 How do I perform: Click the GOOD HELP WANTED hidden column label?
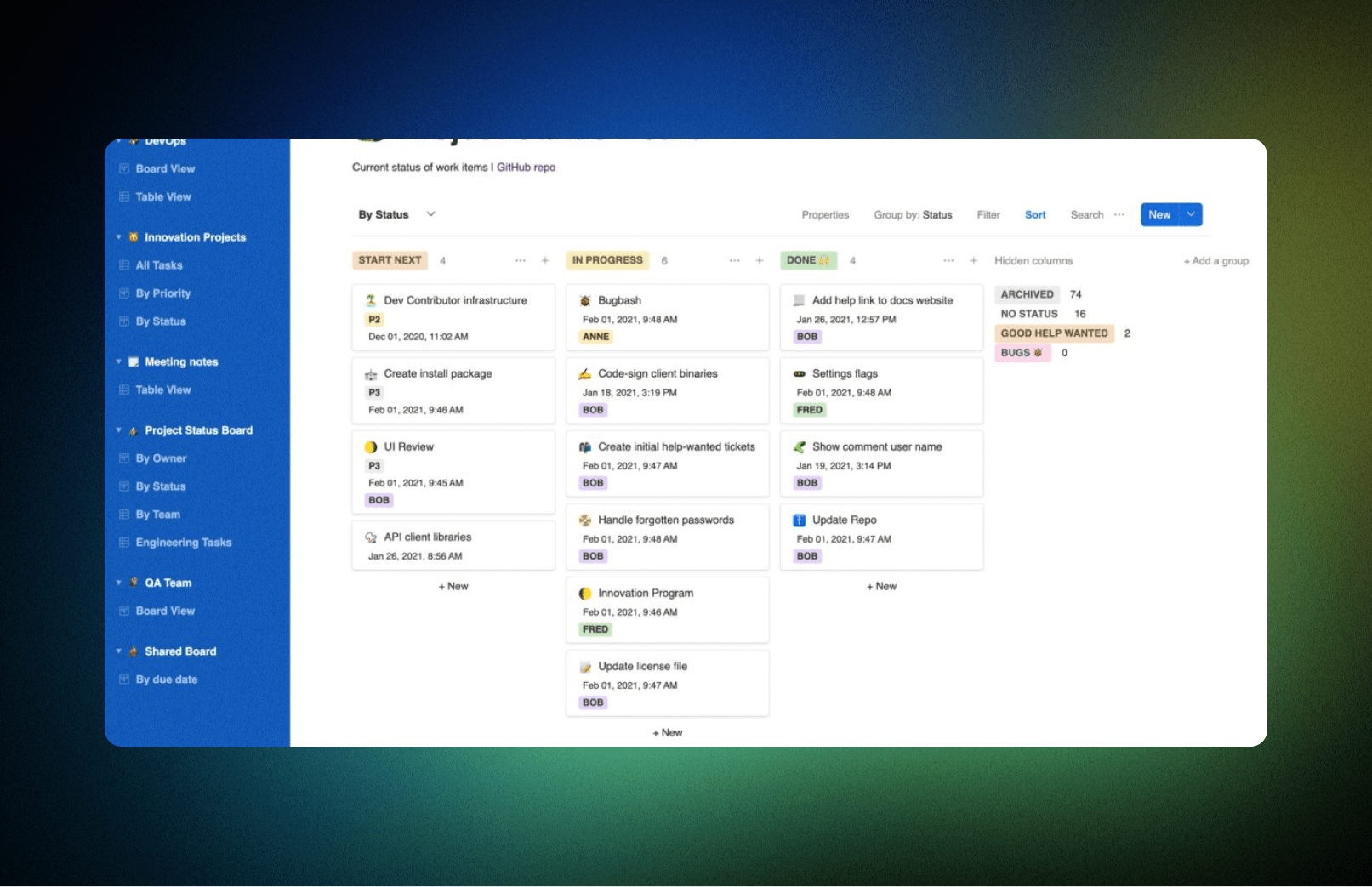point(1055,333)
